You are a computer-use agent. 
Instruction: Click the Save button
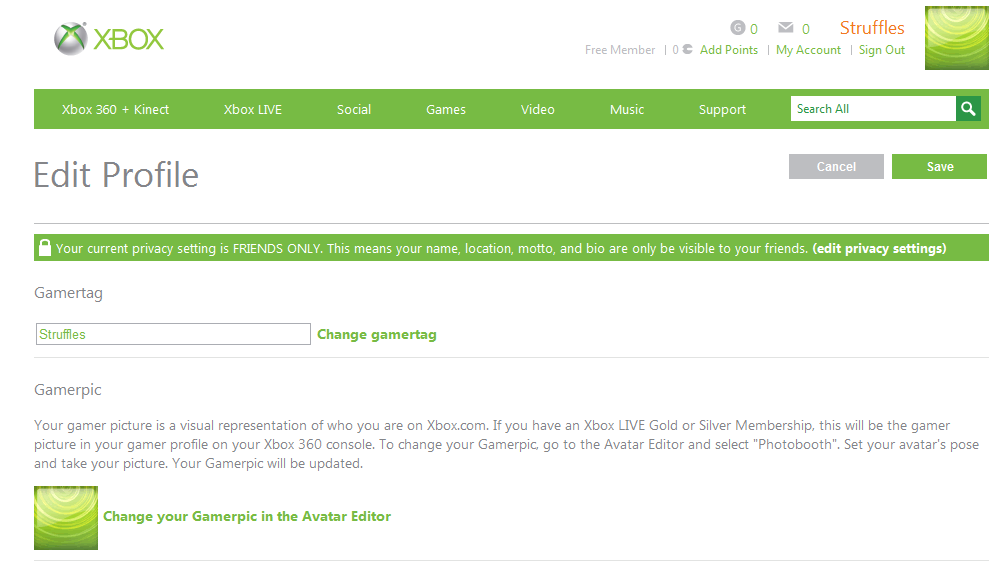click(939, 167)
